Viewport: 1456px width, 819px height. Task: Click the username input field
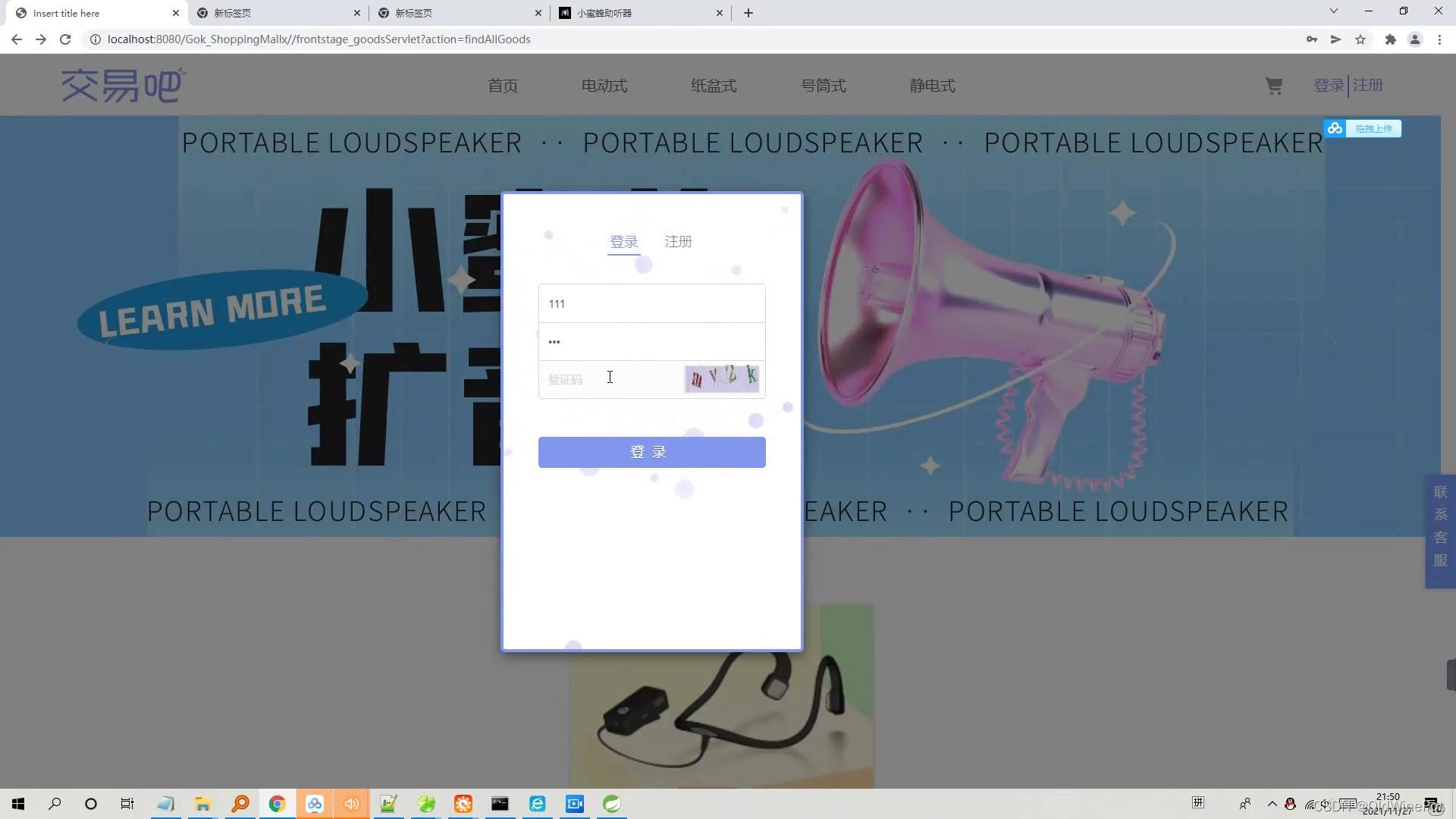pos(651,303)
